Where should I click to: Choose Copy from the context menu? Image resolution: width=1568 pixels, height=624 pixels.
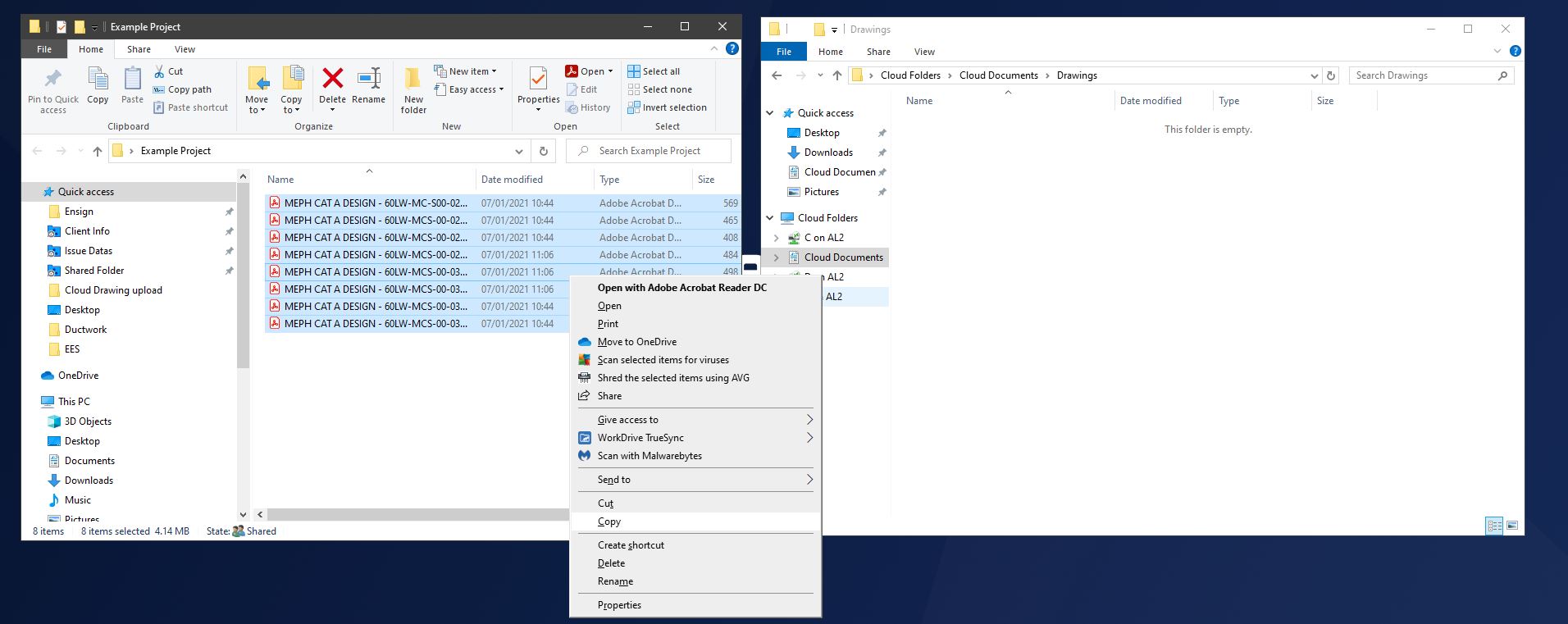(609, 522)
